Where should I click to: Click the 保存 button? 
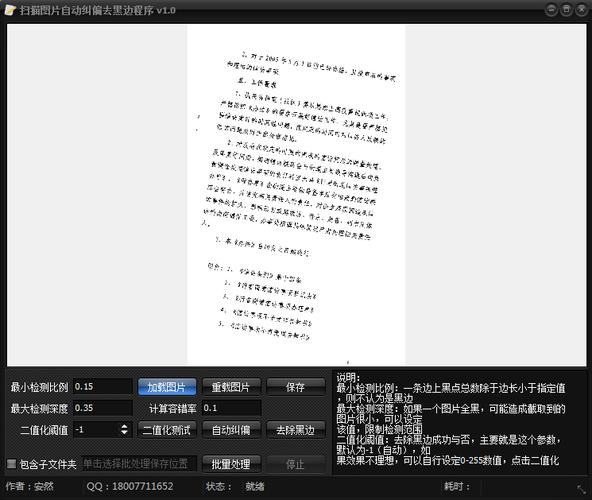click(296, 387)
